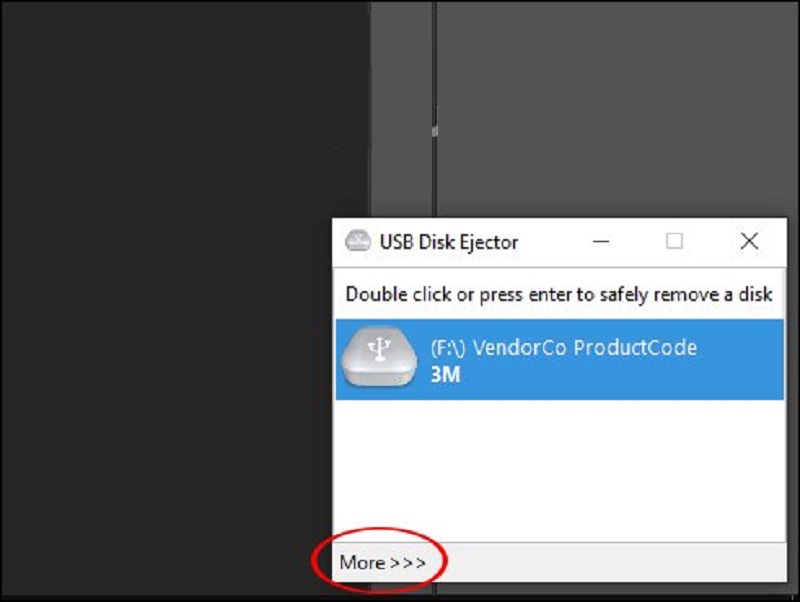Close the USB Disk Ejector window
This screenshot has width=800, height=602.
[x=749, y=241]
